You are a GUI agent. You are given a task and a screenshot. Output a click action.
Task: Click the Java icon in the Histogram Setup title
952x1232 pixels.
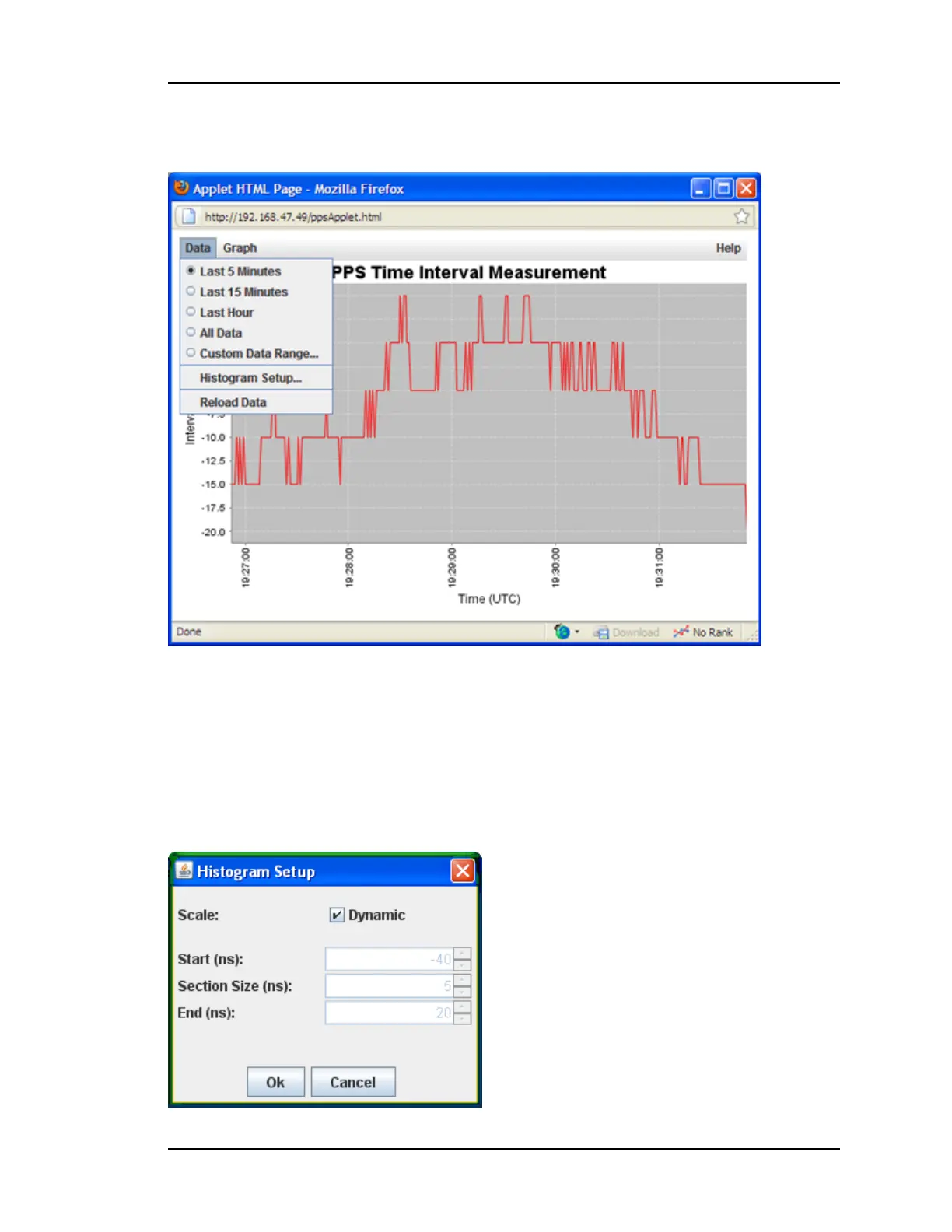[184, 870]
